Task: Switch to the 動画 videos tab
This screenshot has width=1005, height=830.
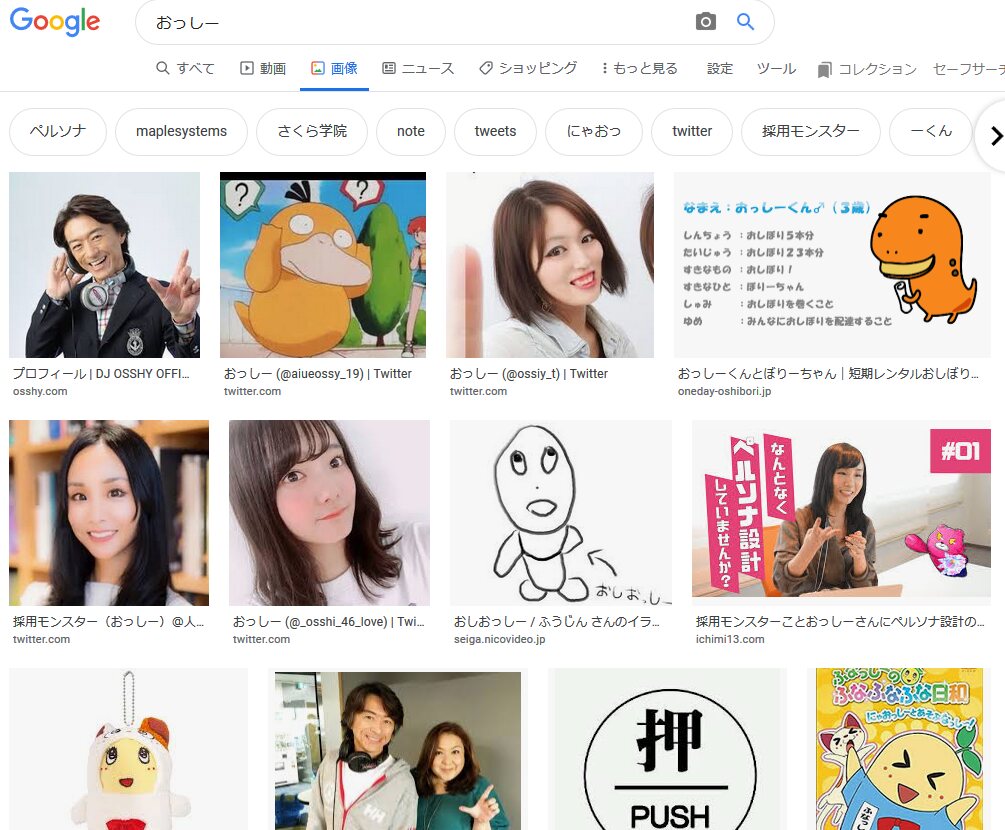Action: pos(263,68)
